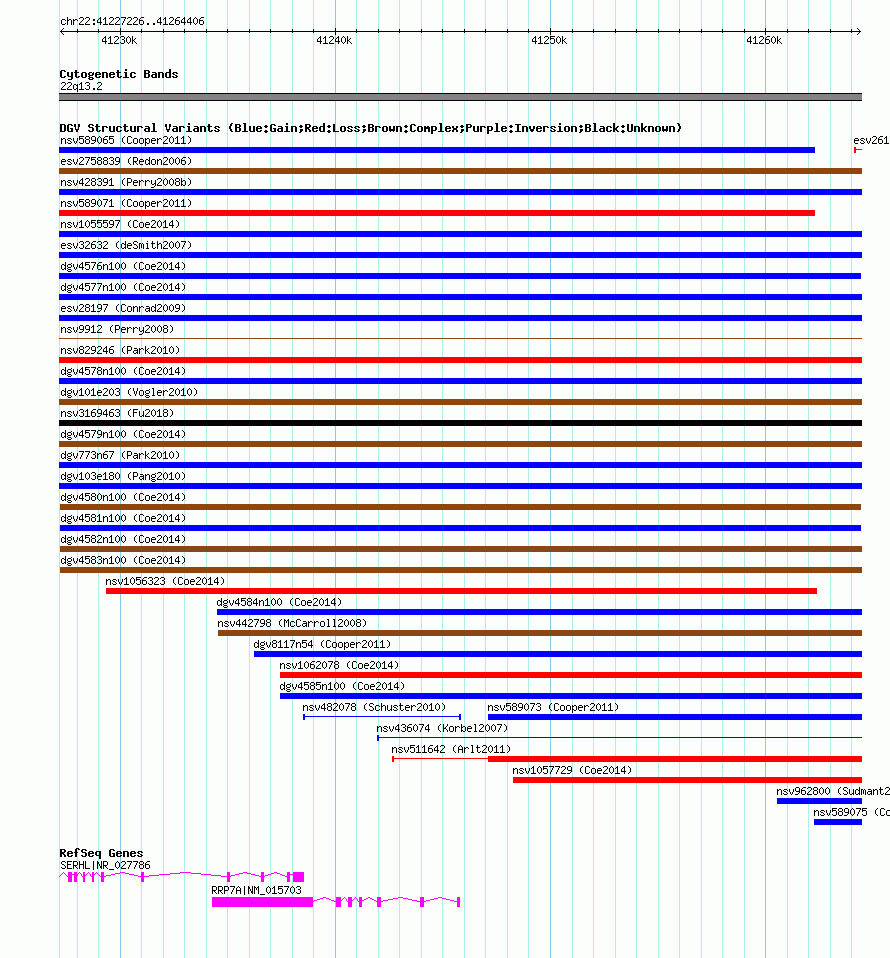This screenshot has height=958, width=890.
Task: Click dgv4576n100 (Coe2014) label
Action: [x=123, y=266]
